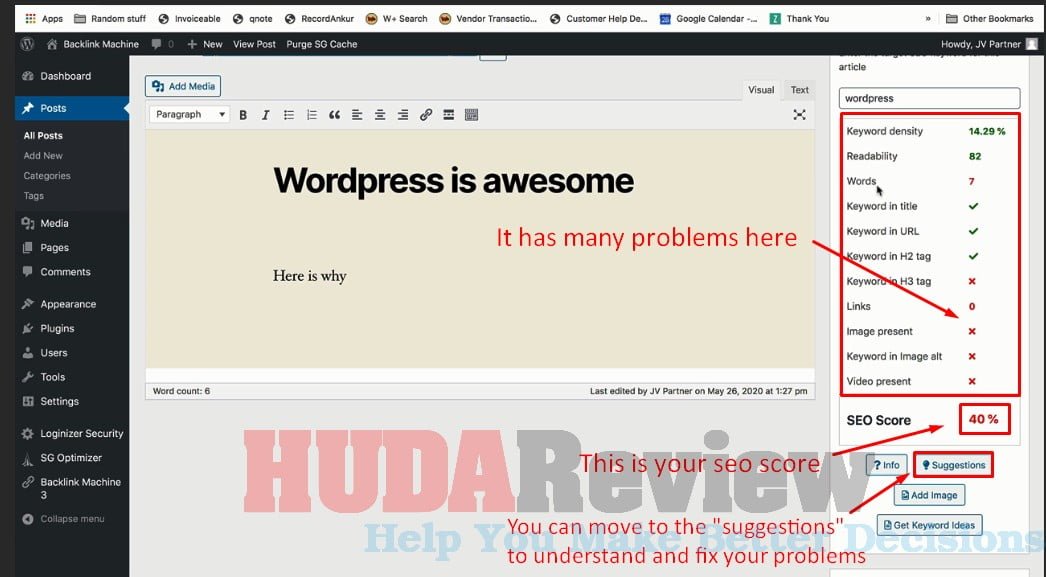Image resolution: width=1046 pixels, height=577 pixels.
Task: Click the Add Media button
Action: click(x=183, y=86)
